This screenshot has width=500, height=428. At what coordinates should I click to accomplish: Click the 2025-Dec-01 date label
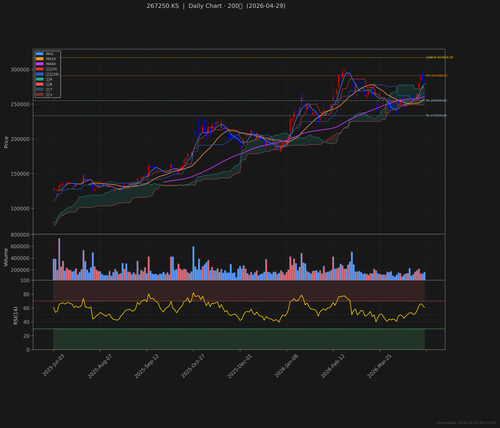[239, 366]
